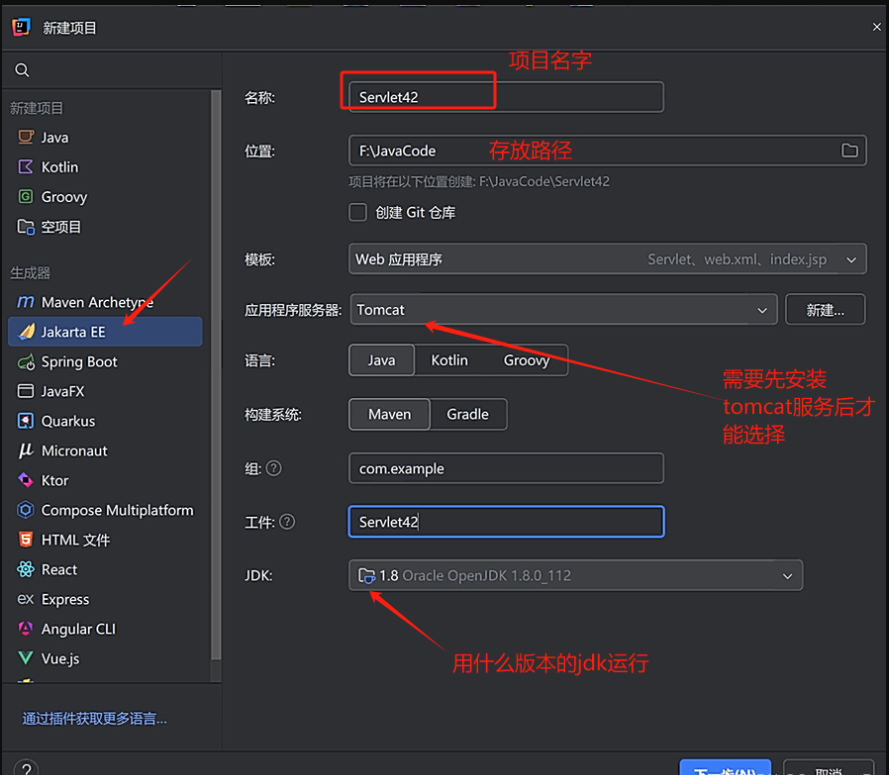Select Express generator in list
Image resolution: width=889 pixels, height=775 pixels.
(105, 599)
